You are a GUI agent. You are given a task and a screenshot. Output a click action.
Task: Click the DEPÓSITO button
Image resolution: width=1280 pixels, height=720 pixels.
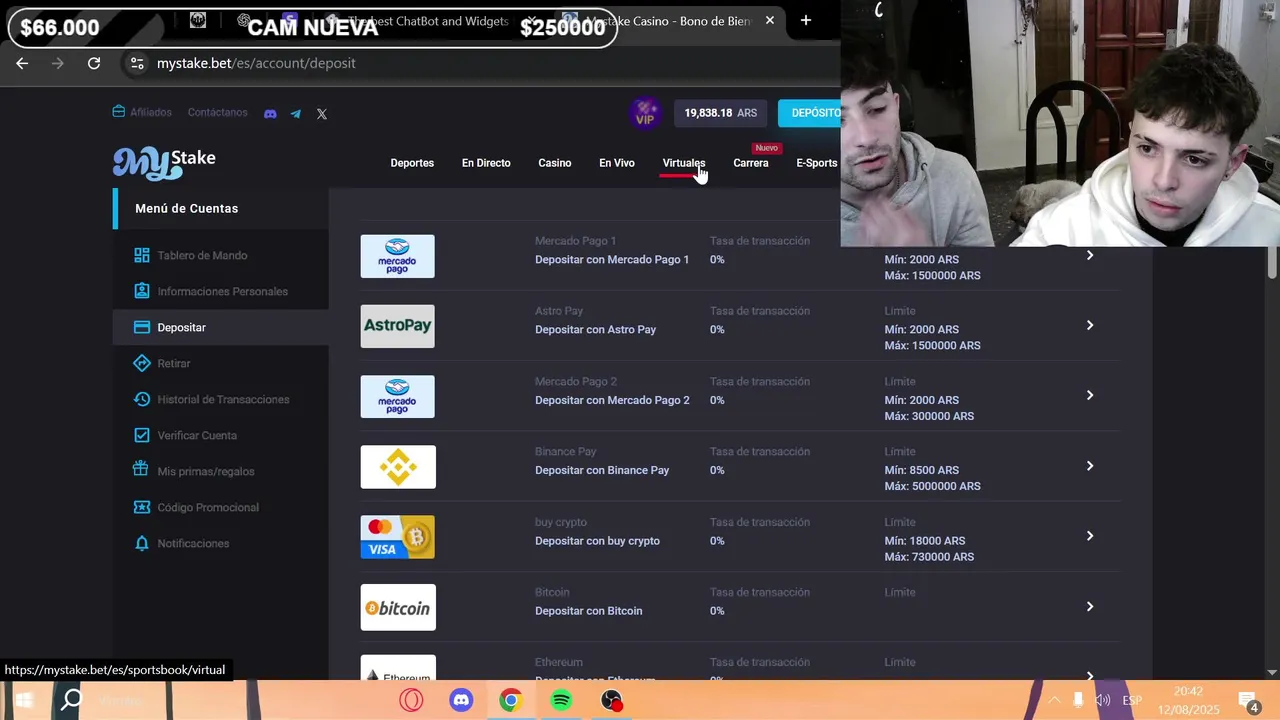810,113
